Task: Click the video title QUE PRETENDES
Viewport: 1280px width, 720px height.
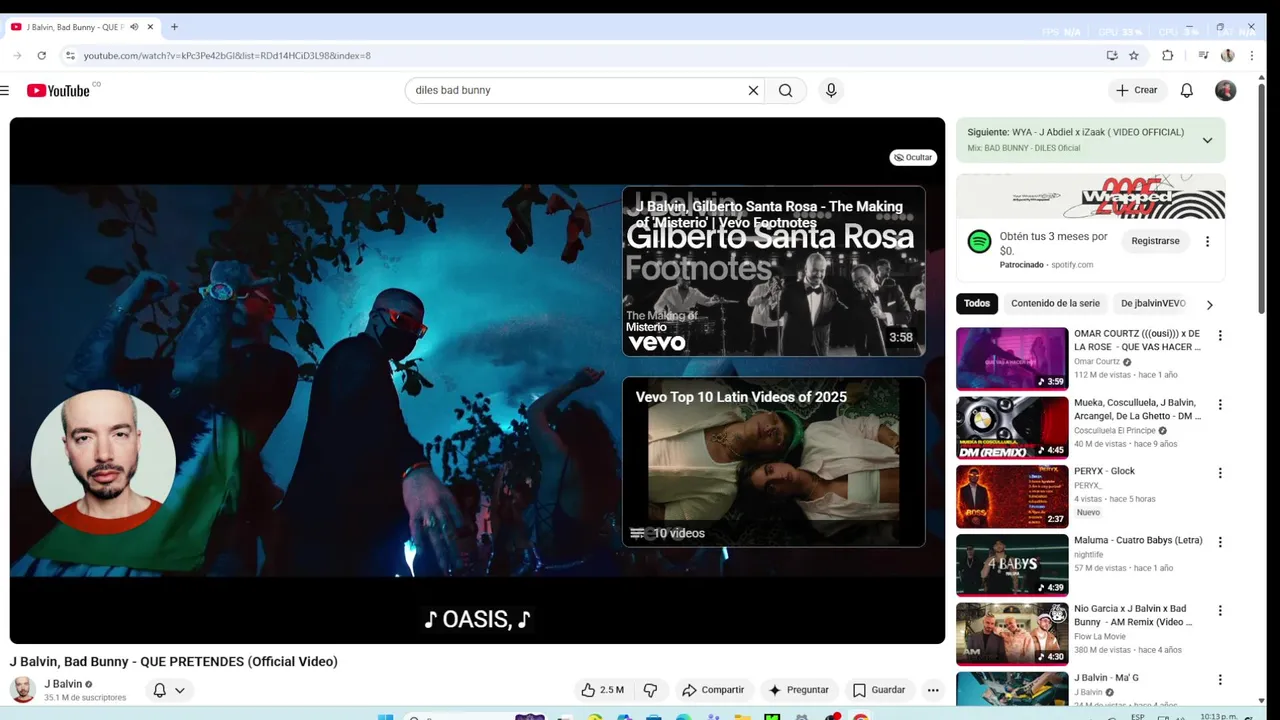Action: [x=174, y=662]
